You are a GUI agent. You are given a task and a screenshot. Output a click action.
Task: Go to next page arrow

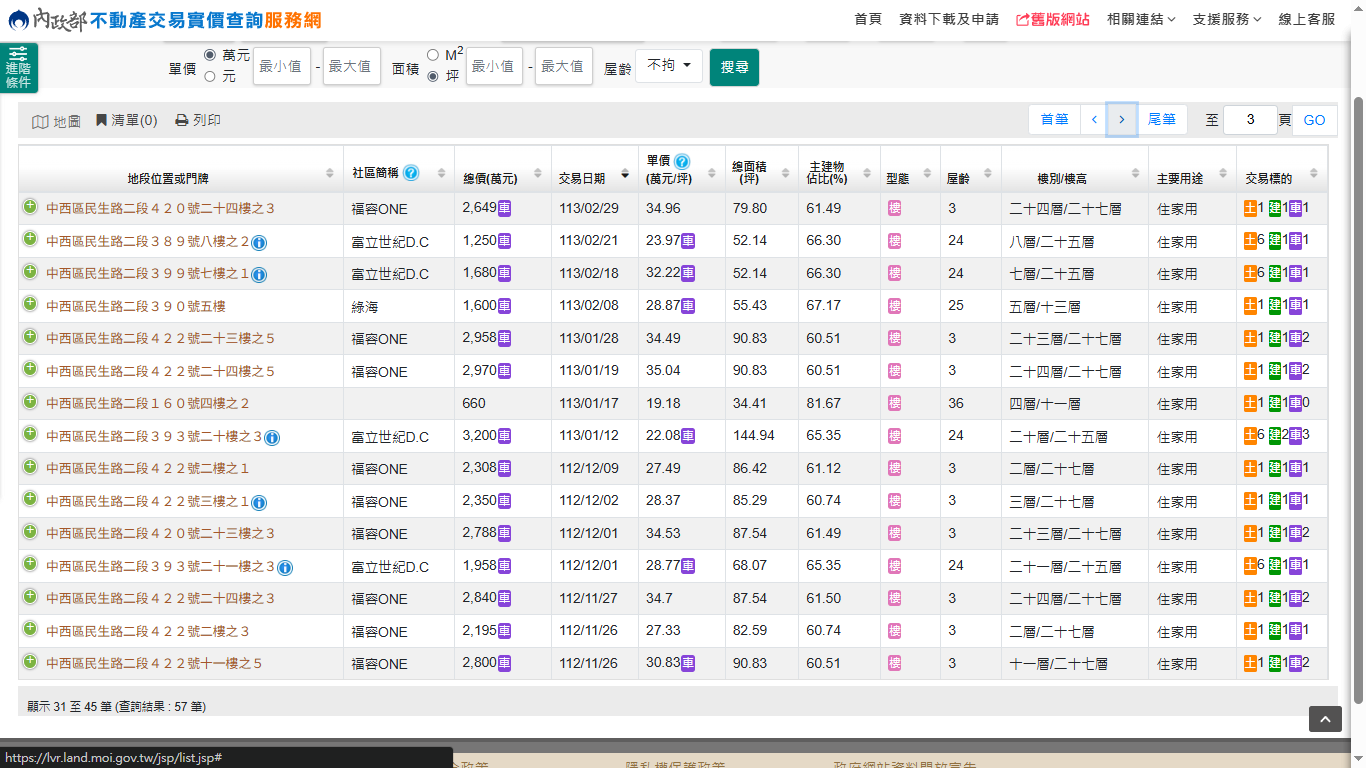coord(1122,120)
